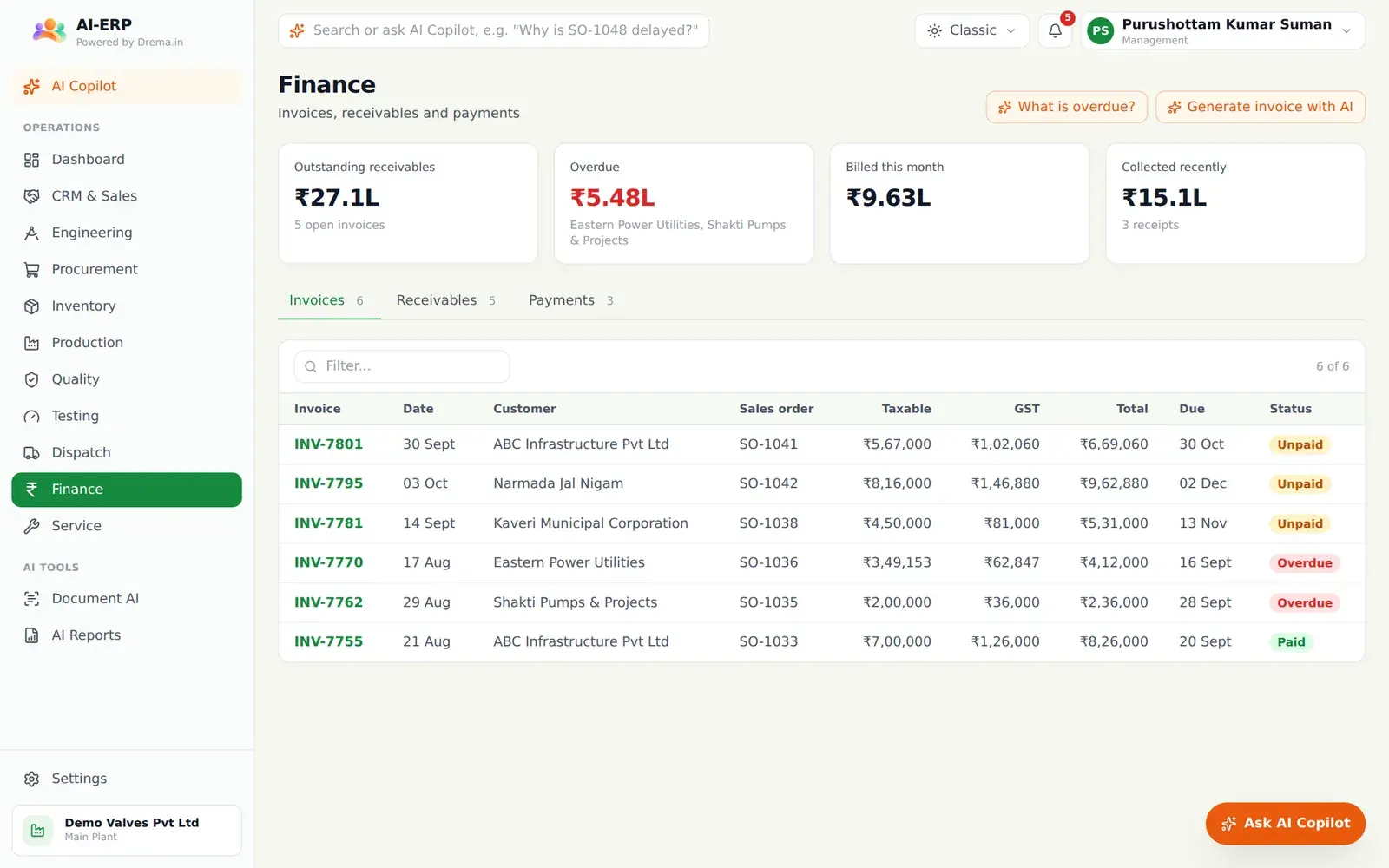
Task: Click the Total column header
Action: click(1132, 409)
